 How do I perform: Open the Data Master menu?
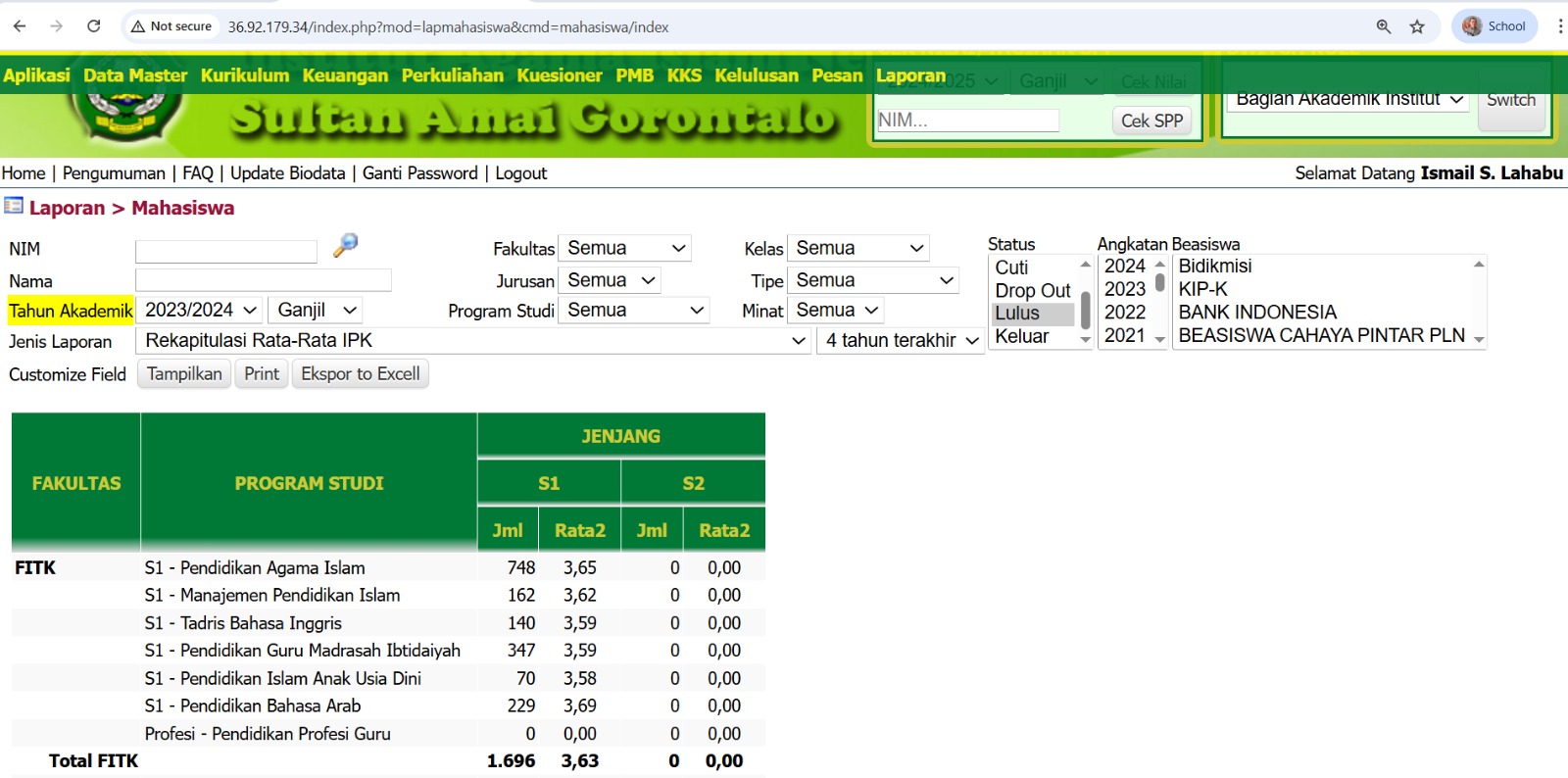pos(135,75)
